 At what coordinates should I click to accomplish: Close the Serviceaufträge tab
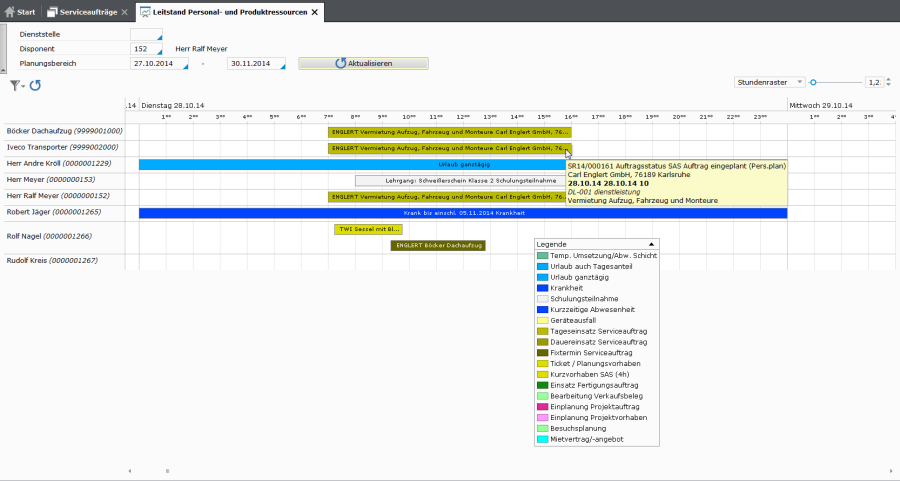tap(124, 12)
